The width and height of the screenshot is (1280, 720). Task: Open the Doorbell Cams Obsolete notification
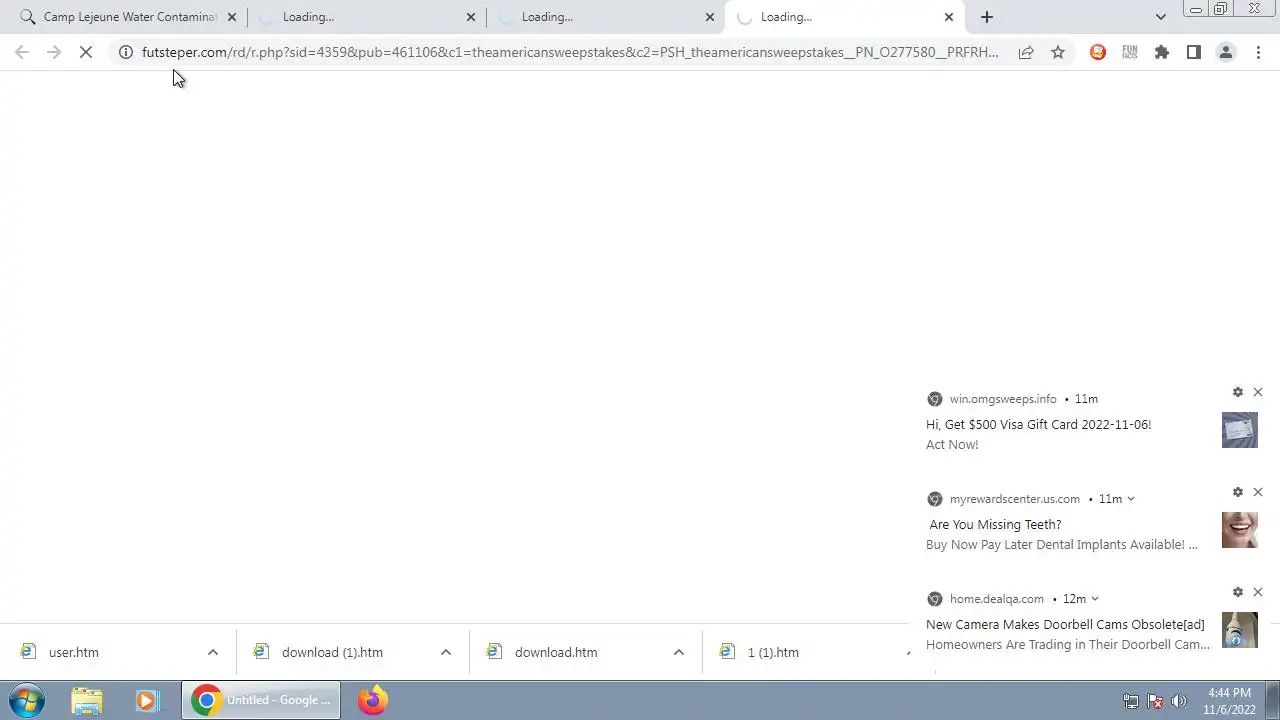pyautogui.click(x=1065, y=625)
